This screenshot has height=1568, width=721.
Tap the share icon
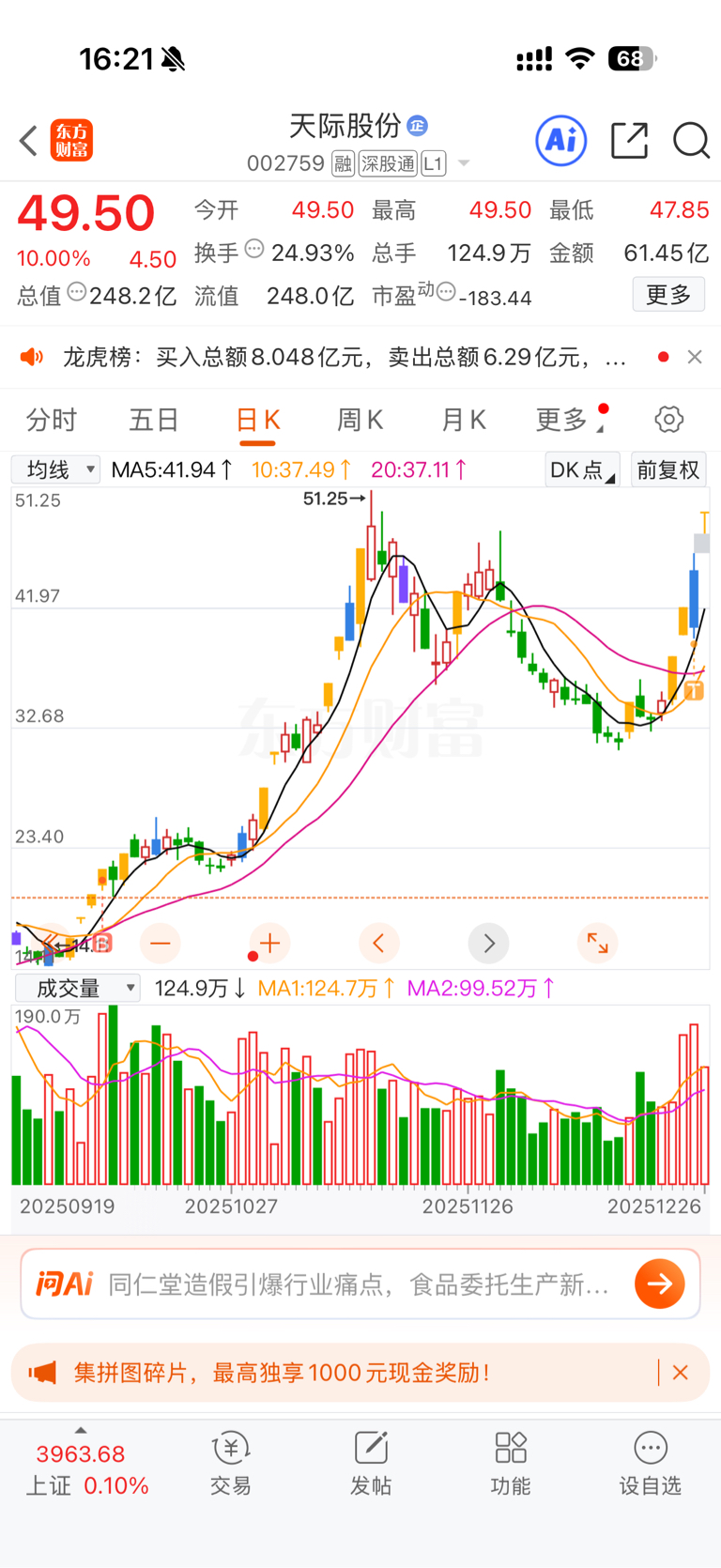[x=629, y=141]
